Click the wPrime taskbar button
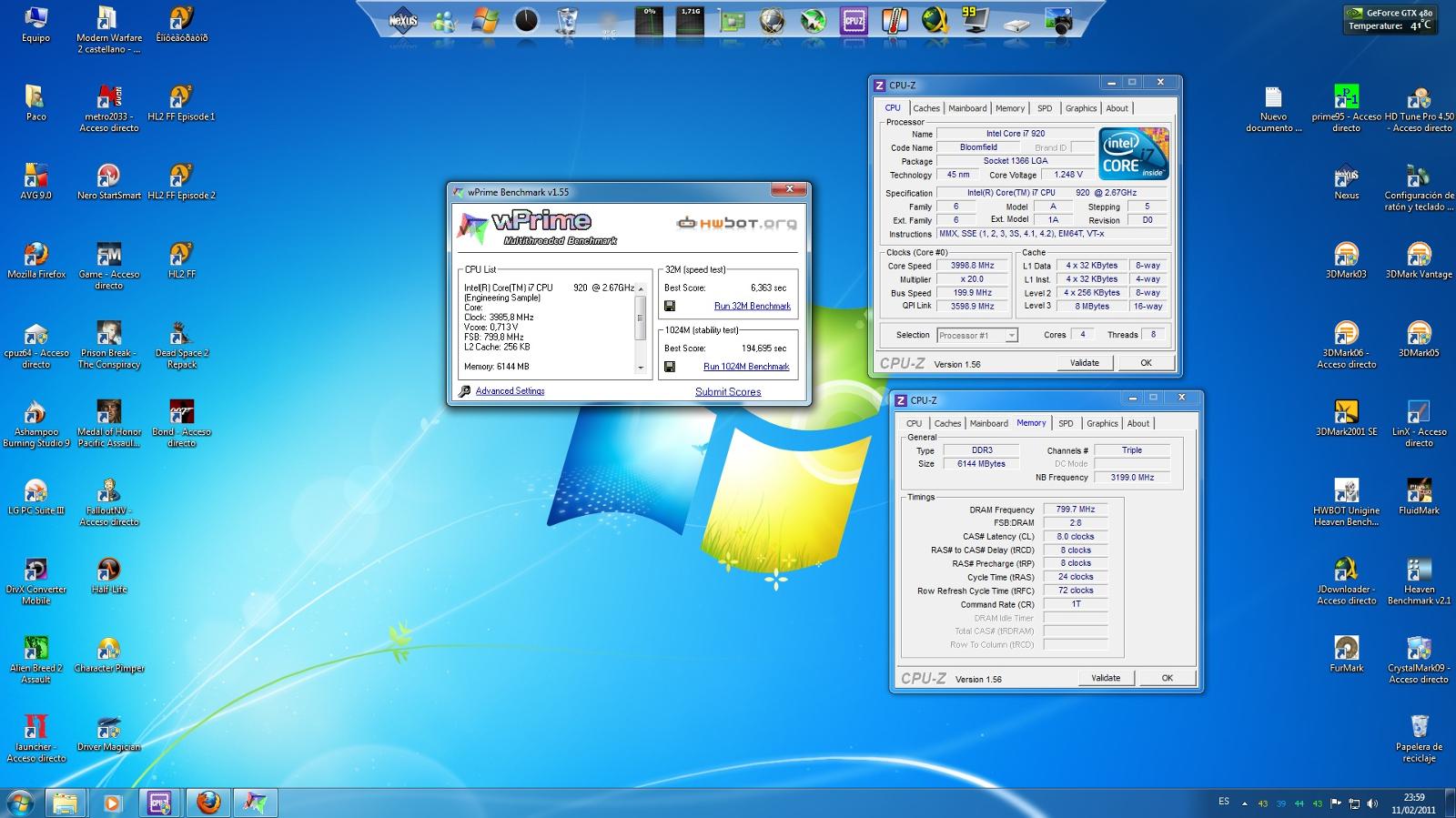 click(x=256, y=803)
